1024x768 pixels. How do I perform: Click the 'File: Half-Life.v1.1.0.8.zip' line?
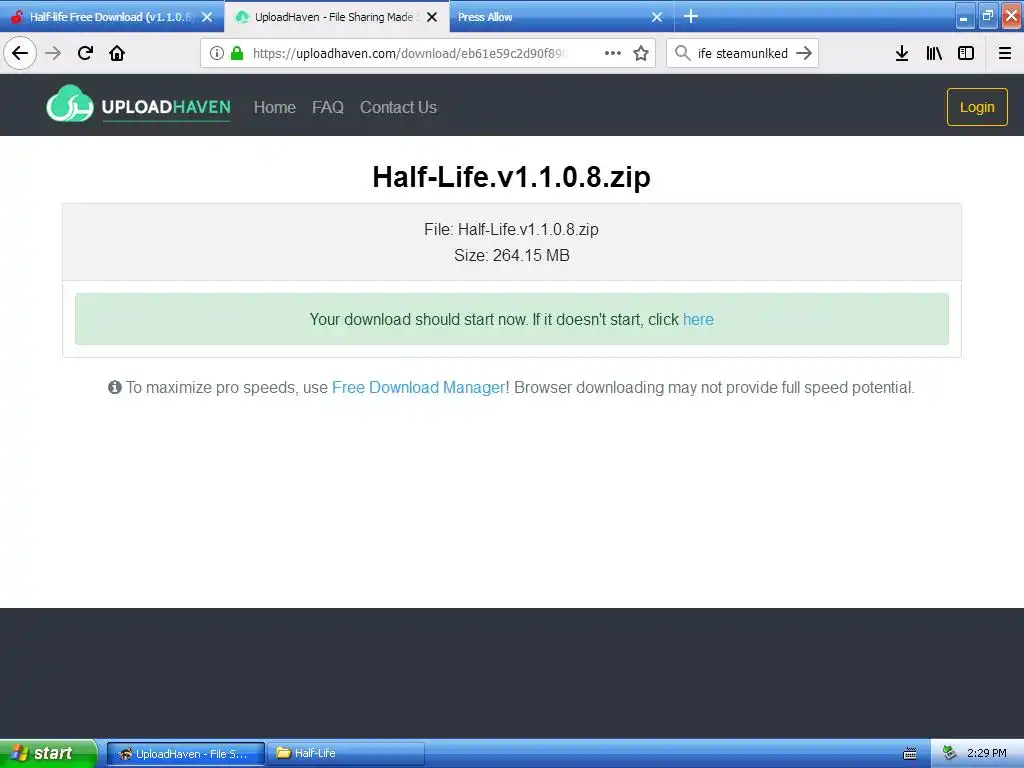[x=511, y=229]
